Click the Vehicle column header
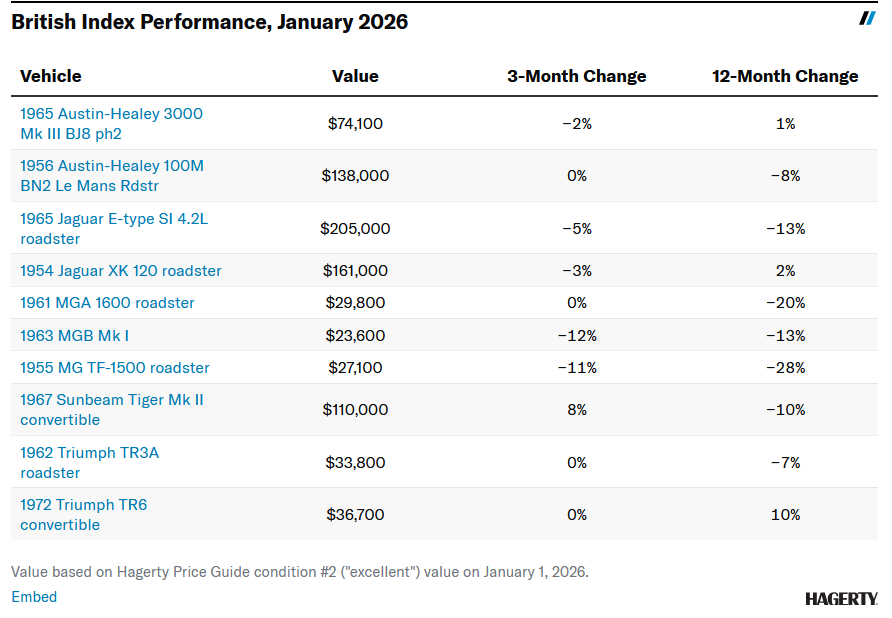 point(51,76)
